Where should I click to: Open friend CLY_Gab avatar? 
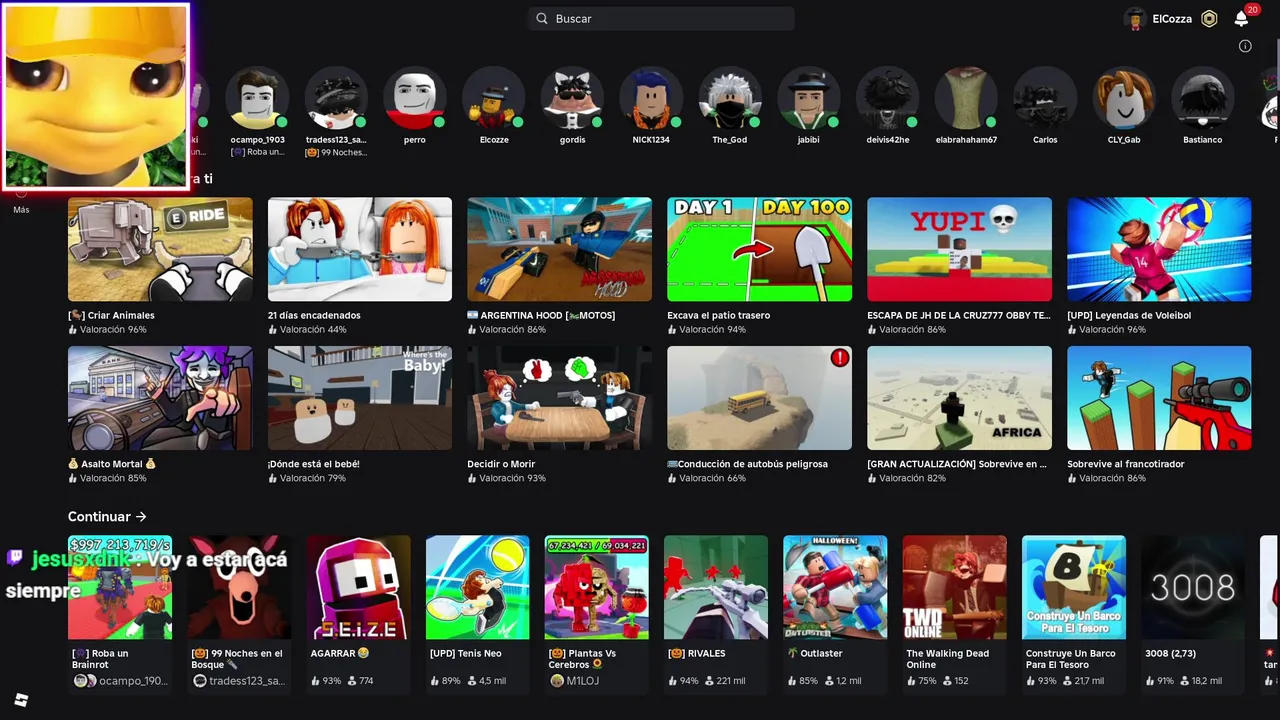tap(1124, 98)
